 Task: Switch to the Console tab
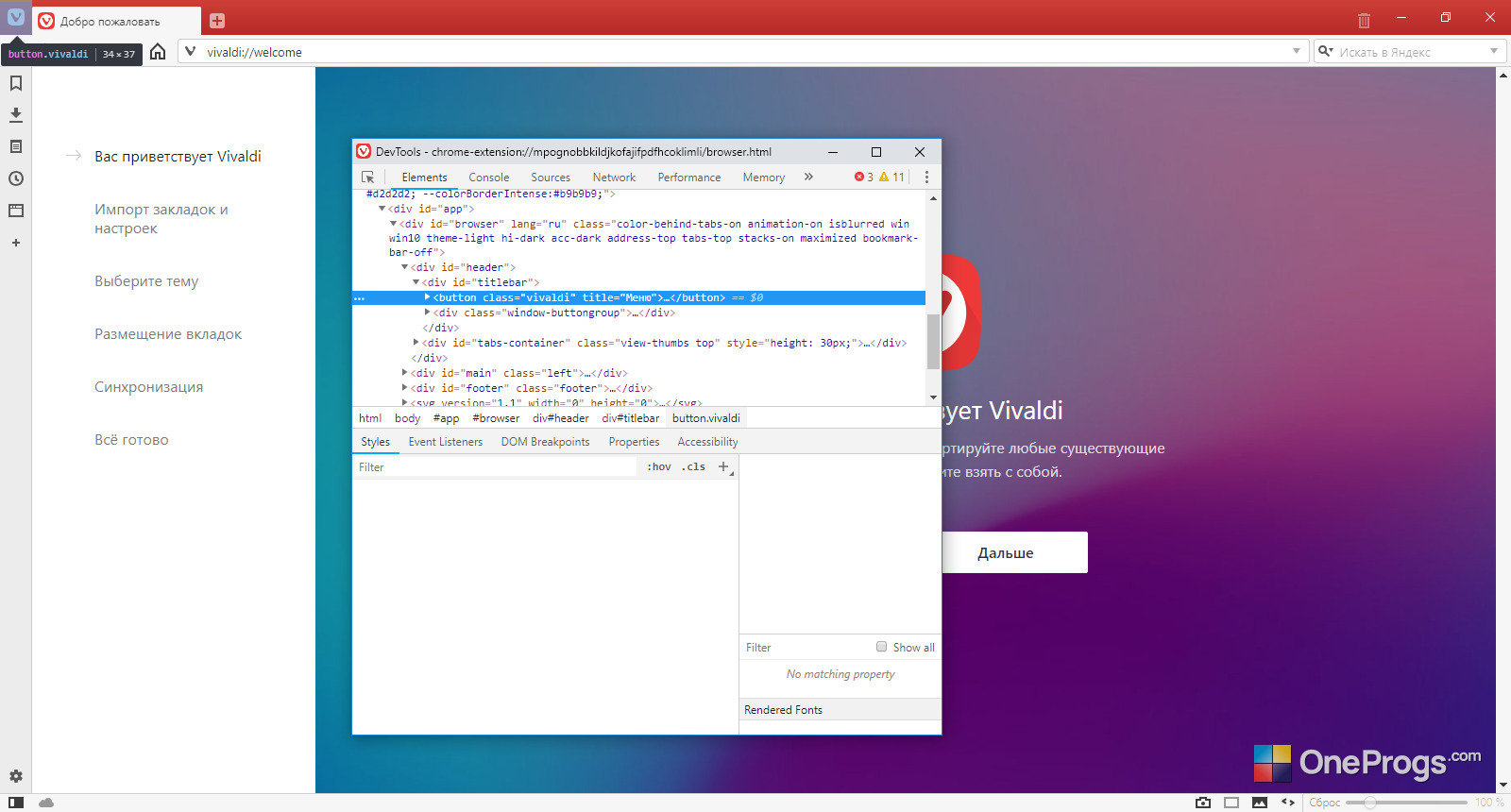(x=489, y=178)
